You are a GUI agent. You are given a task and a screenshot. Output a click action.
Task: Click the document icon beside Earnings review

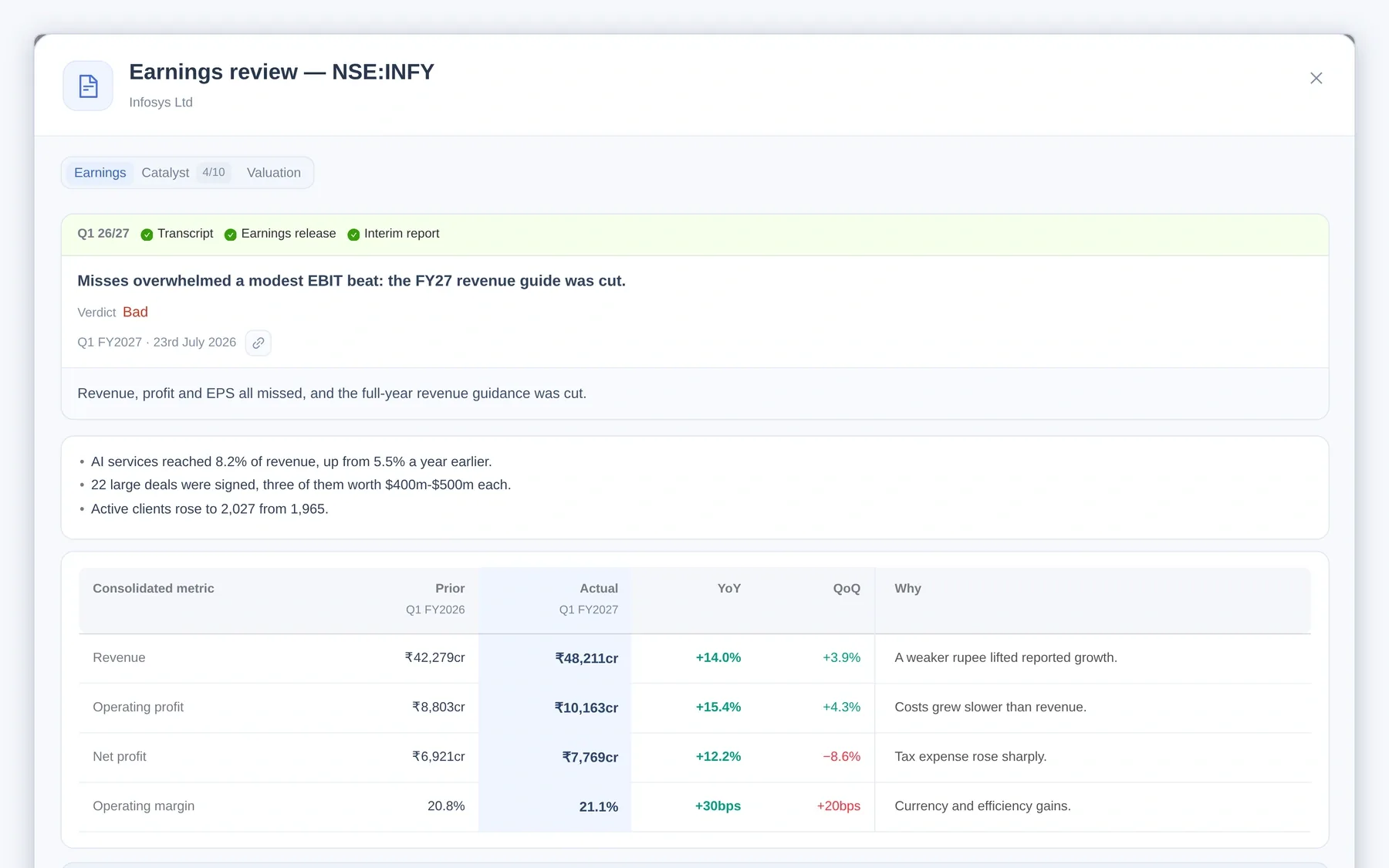tap(88, 86)
